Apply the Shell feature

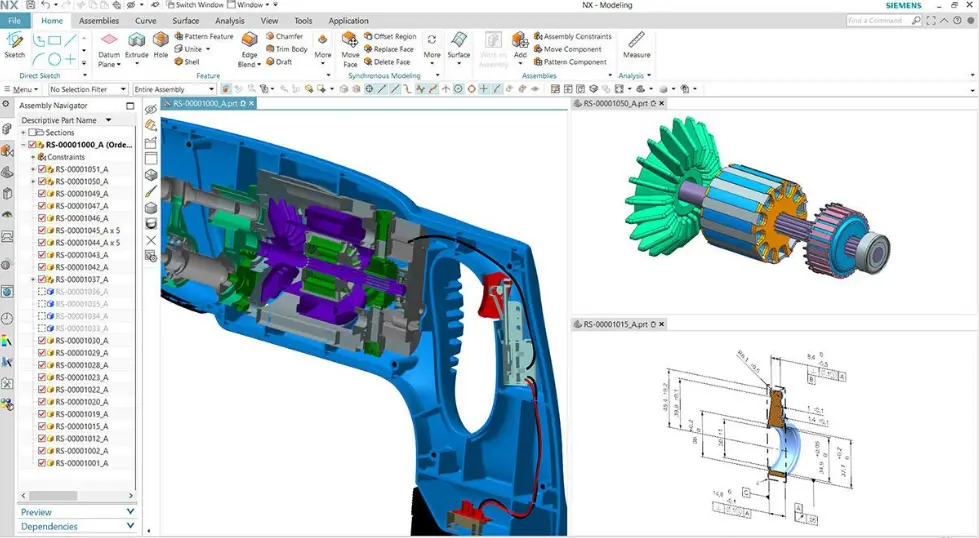[187, 62]
